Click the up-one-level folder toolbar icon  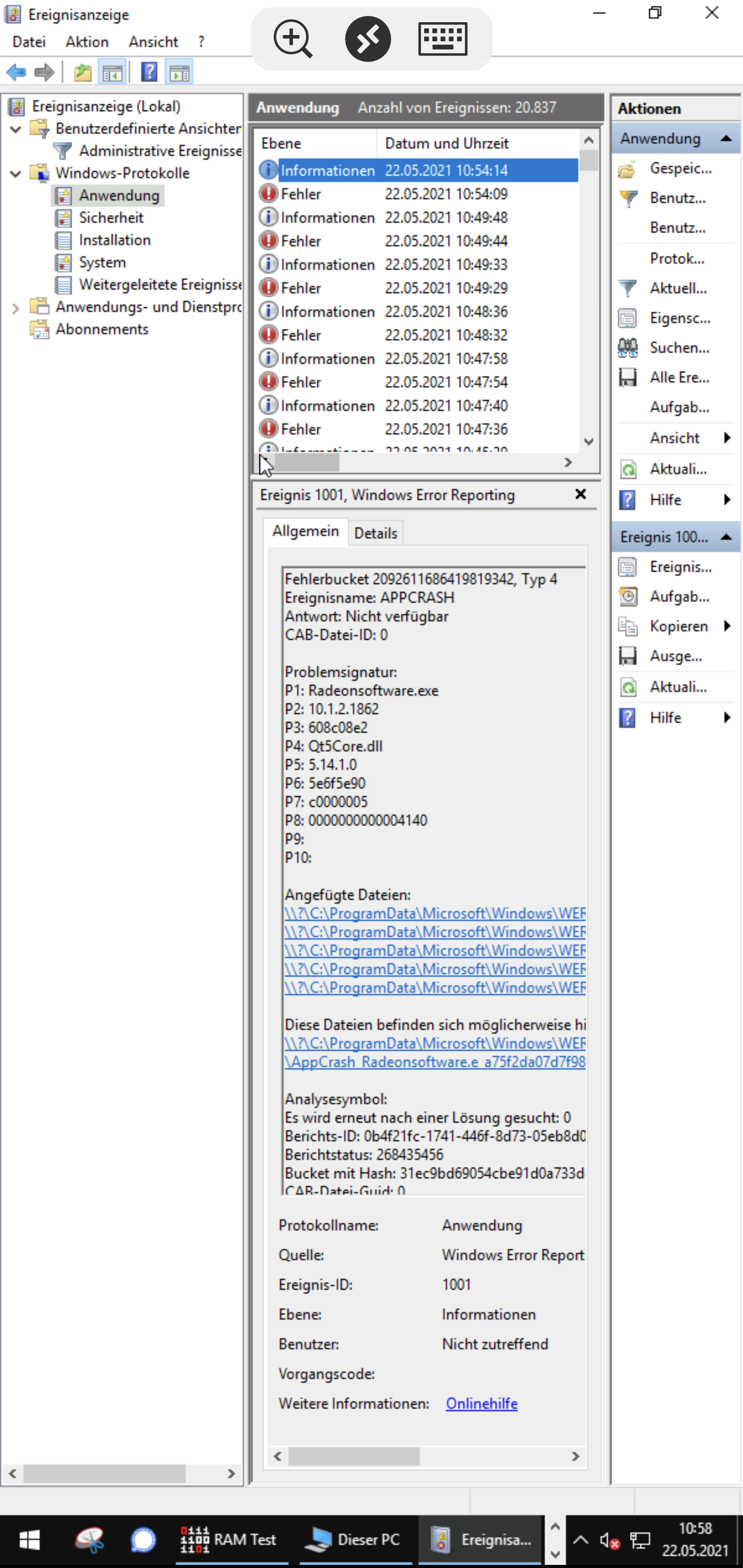[83, 73]
